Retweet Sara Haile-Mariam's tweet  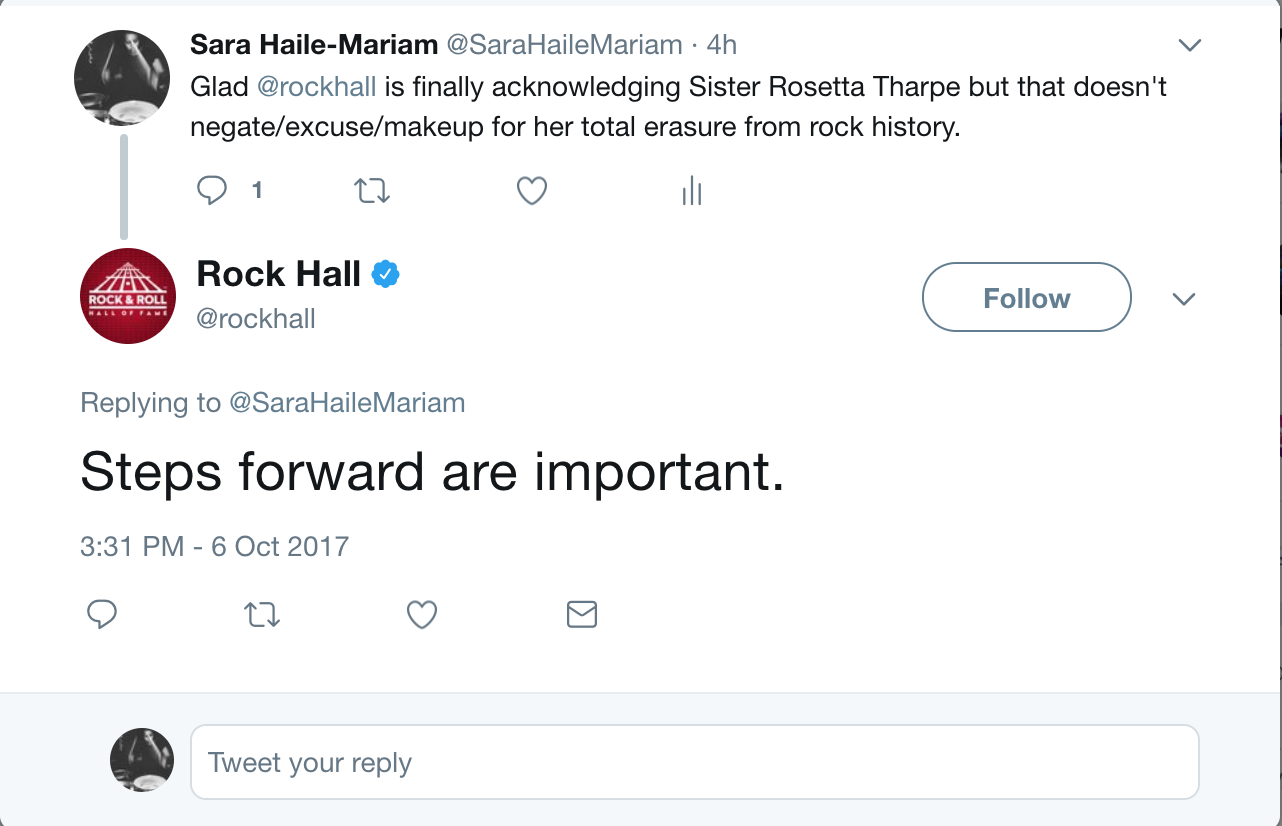point(372,190)
